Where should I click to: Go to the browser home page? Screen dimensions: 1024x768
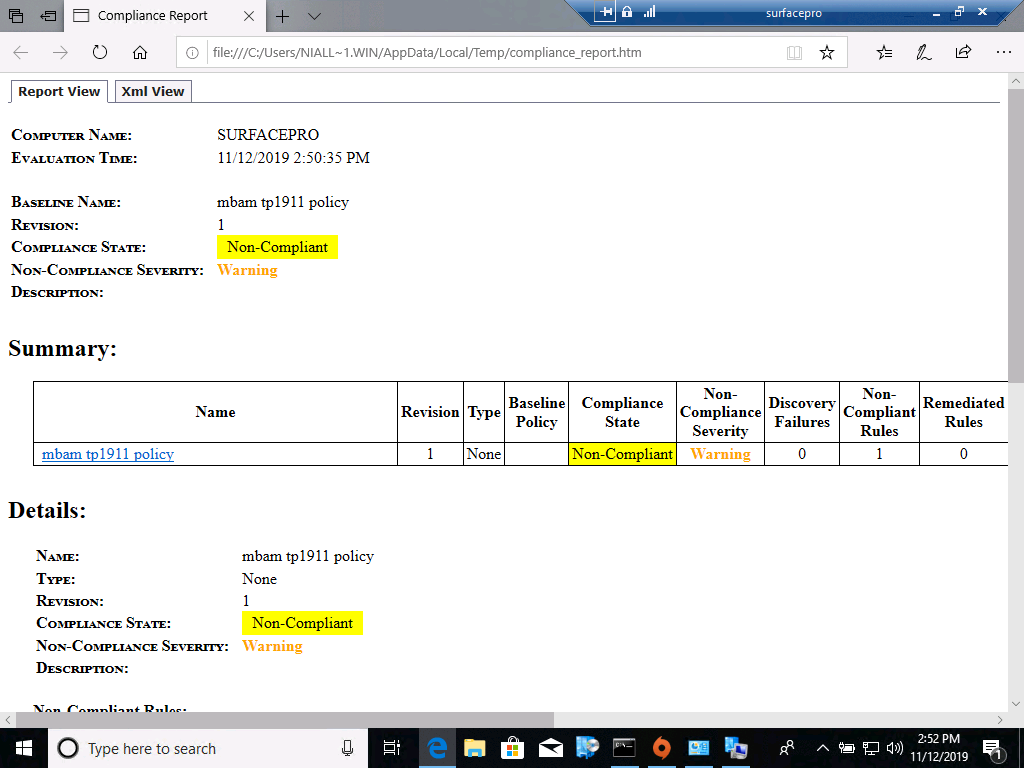click(140, 52)
